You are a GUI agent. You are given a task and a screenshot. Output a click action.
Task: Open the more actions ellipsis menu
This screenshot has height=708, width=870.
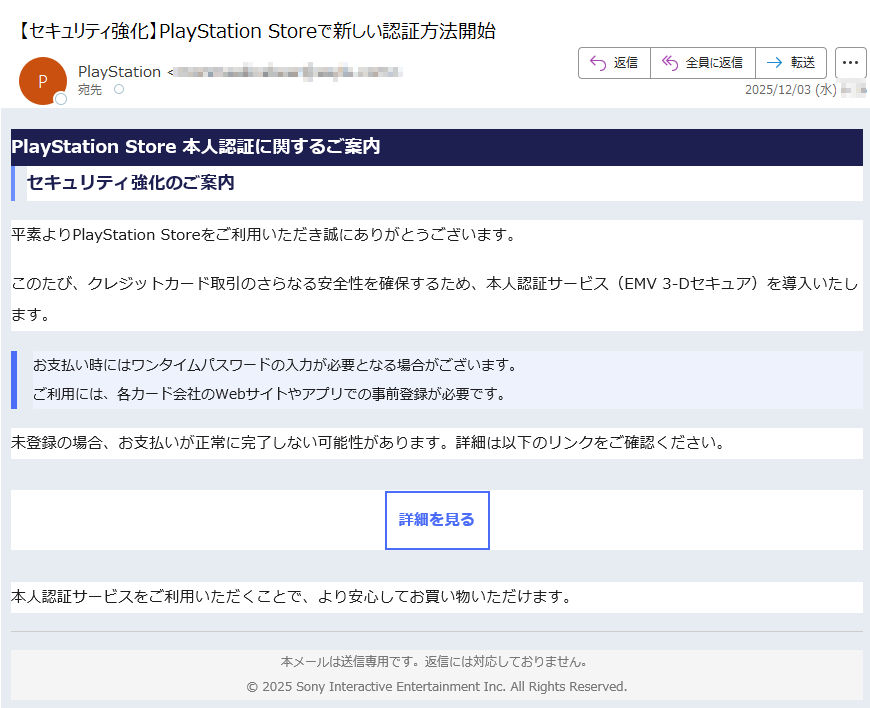click(x=850, y=63)
